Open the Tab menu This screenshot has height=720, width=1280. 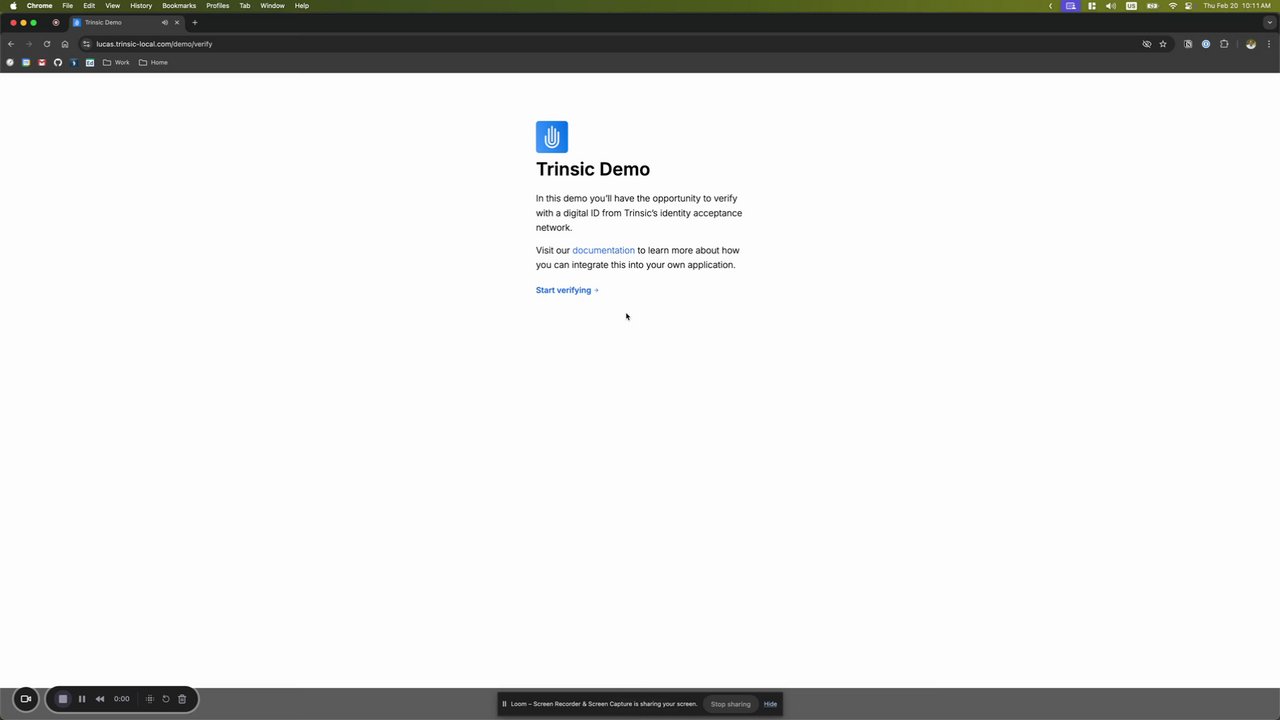pos(244,6)
